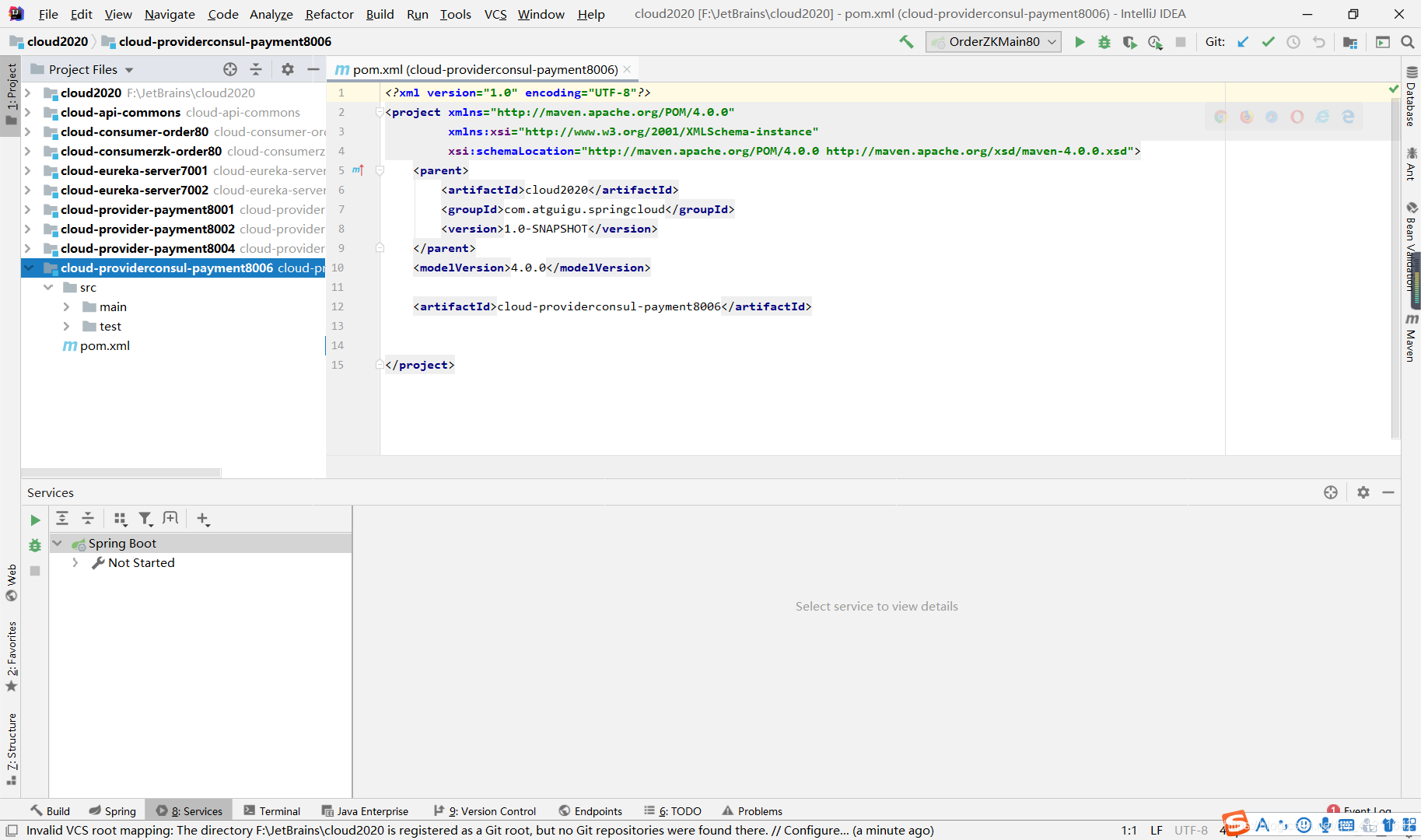
Task: Open the Filter icon in Services
Action: (x=145, y=519)
